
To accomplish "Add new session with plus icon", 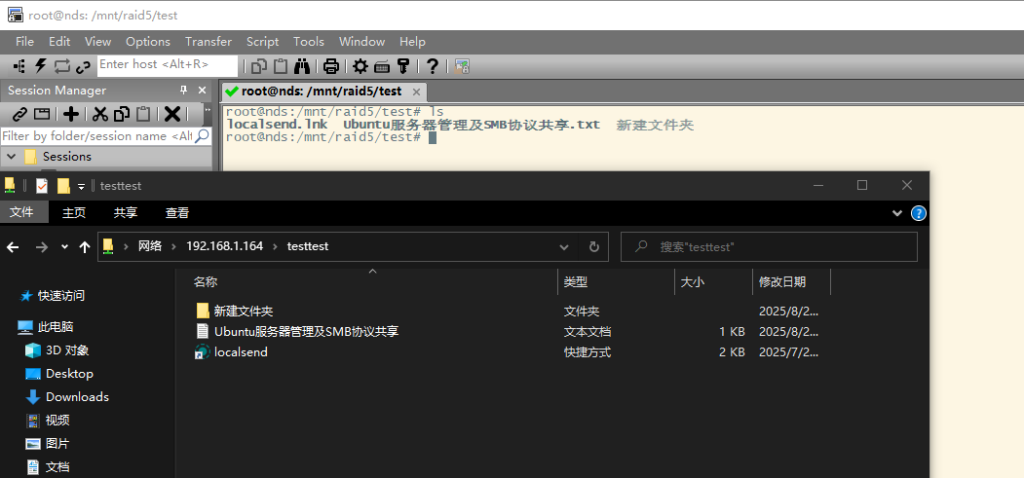I will (x=70, y=114).
